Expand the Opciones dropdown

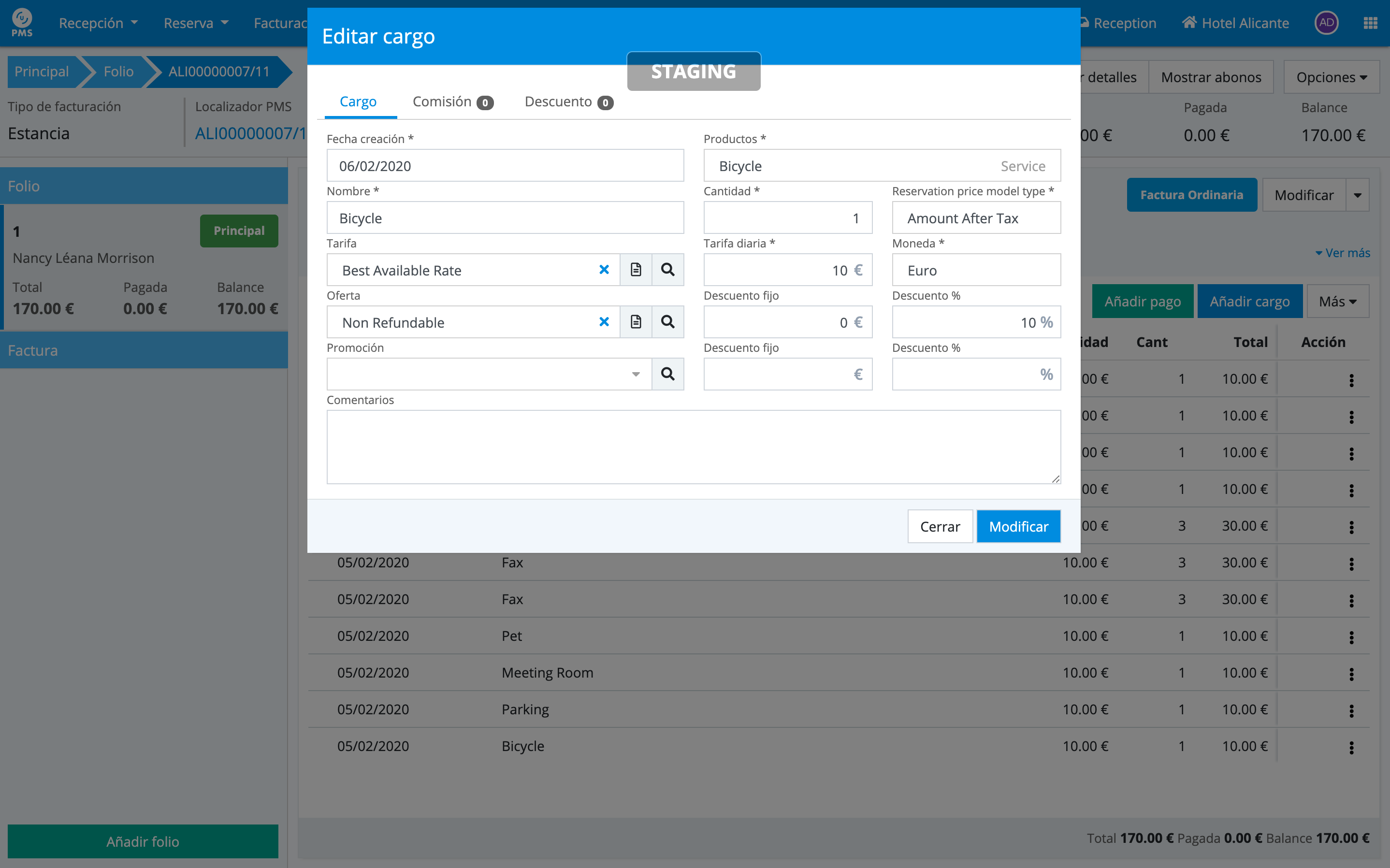click(x=1331, y=77)
